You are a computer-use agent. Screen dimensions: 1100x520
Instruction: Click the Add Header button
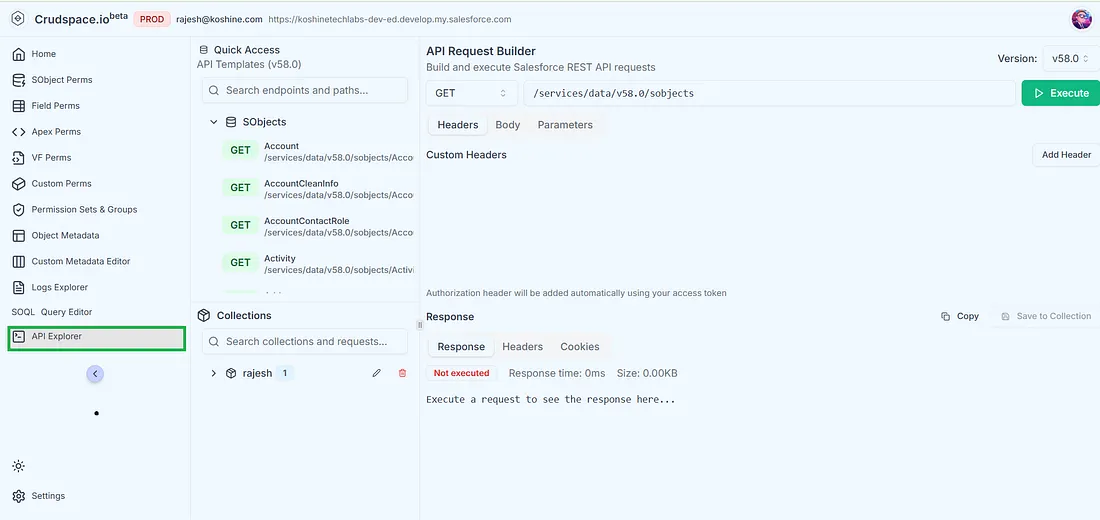1066,155
